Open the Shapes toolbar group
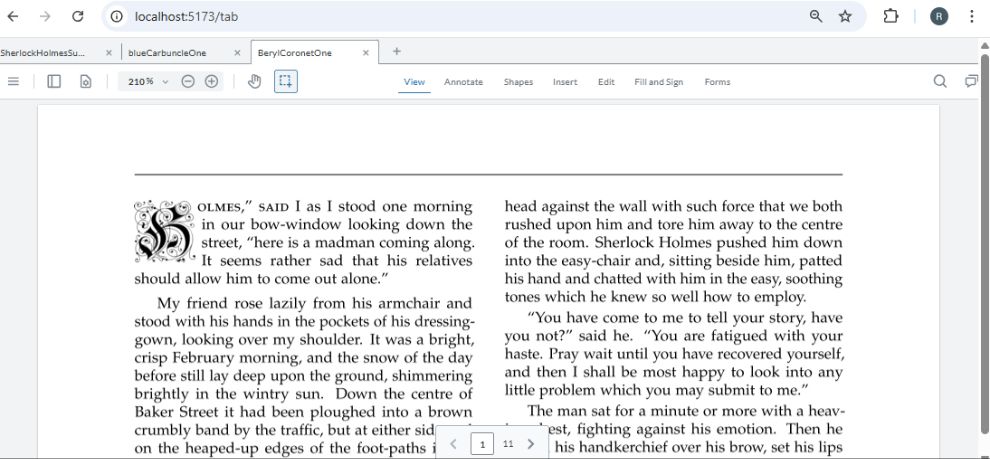 (x=518, y=82)
